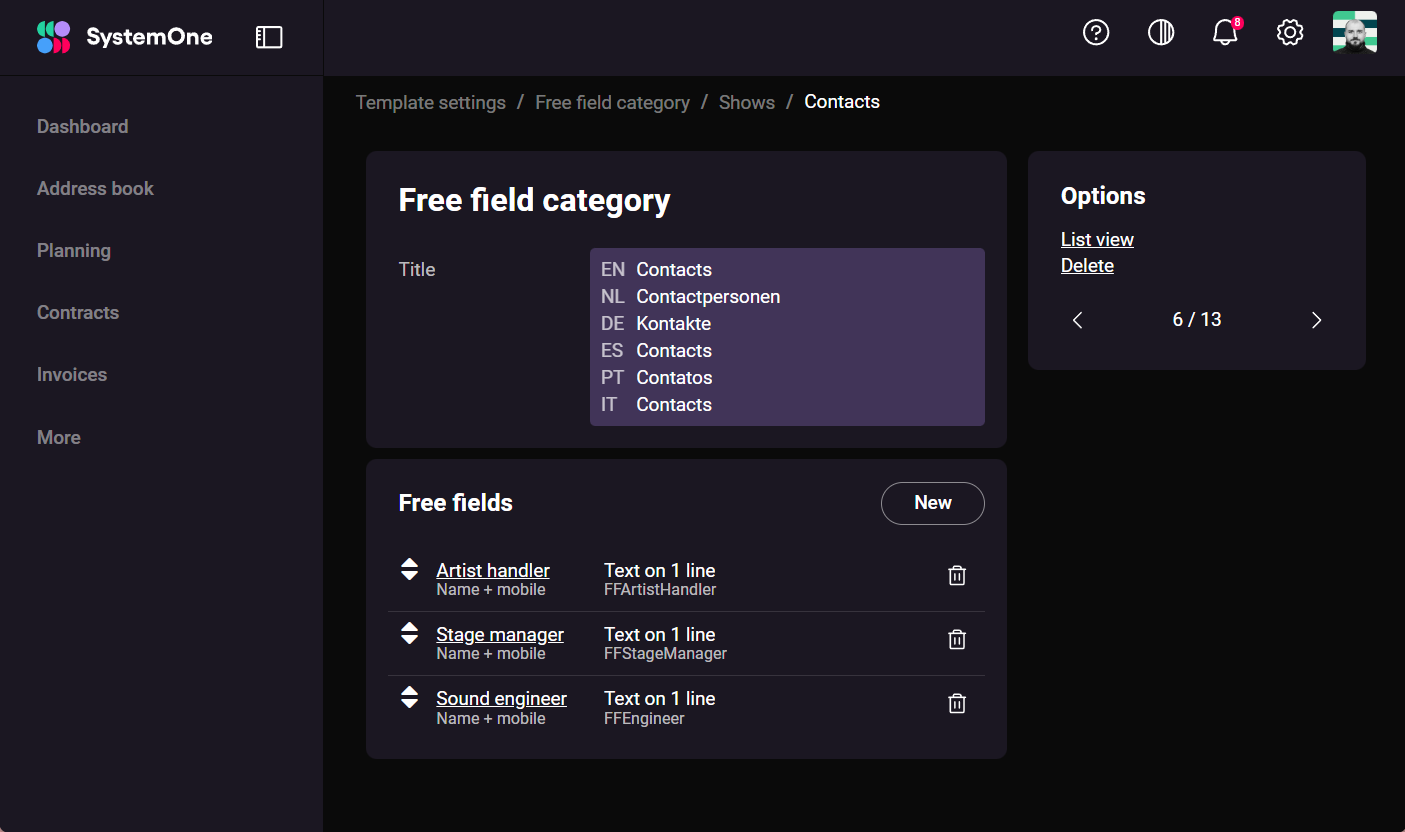Go to Template settings via breadcrumb
The width and height of the screenshot is (1405, 832).
click(x=431, y=102)
